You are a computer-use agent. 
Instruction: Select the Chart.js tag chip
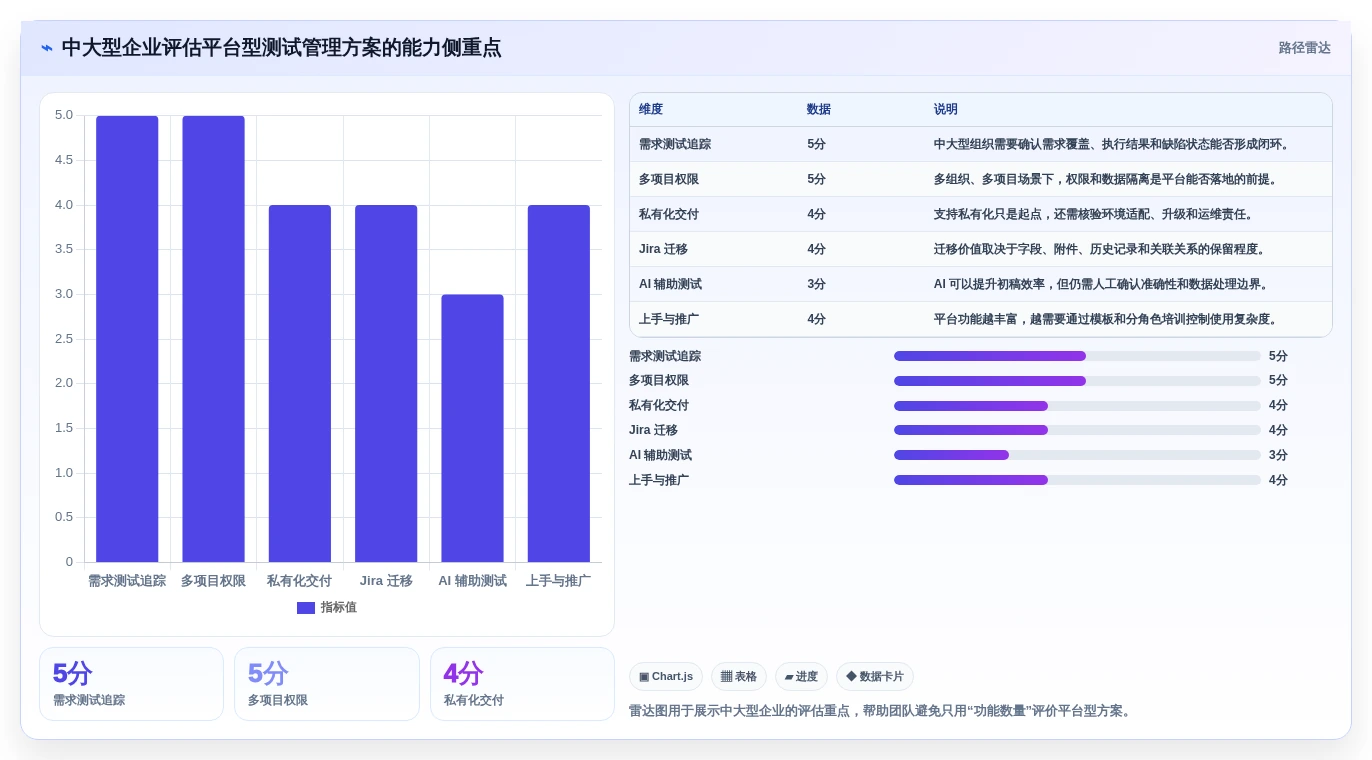(x=666, y=677)
